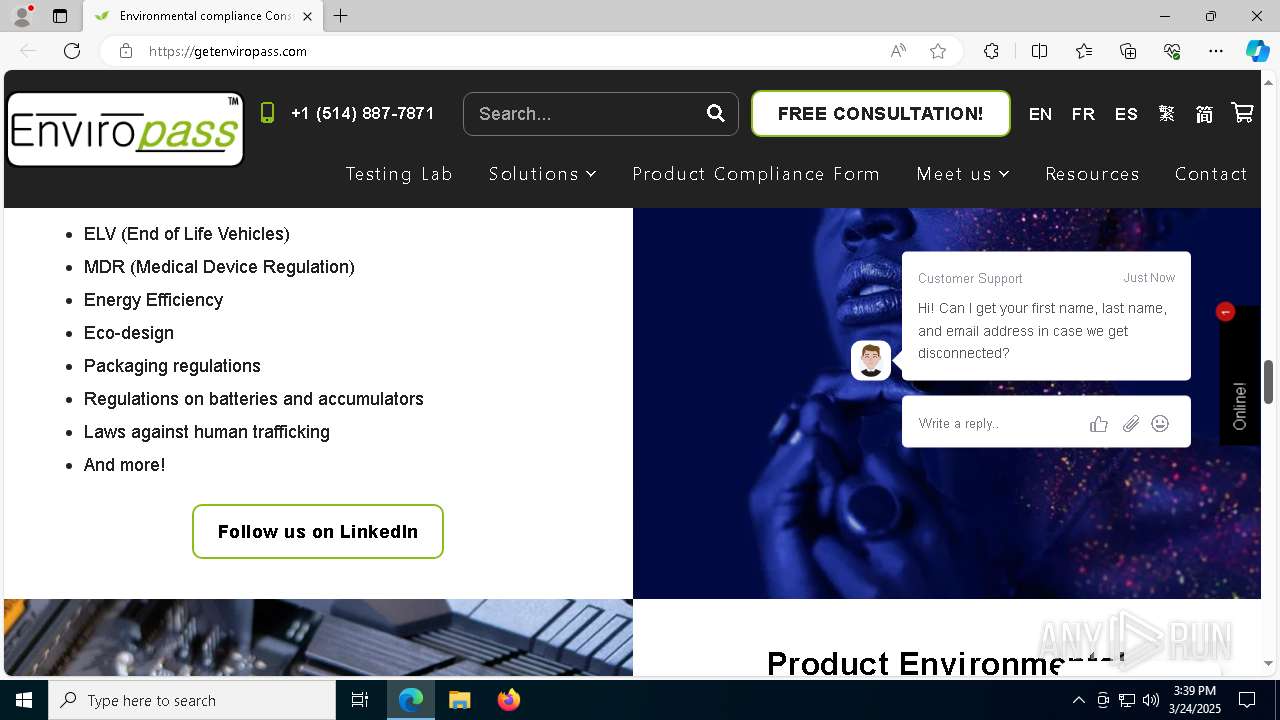This screenshot has height=720, width=1280.
Task: Switch site language to FR
Action: 1083,114
